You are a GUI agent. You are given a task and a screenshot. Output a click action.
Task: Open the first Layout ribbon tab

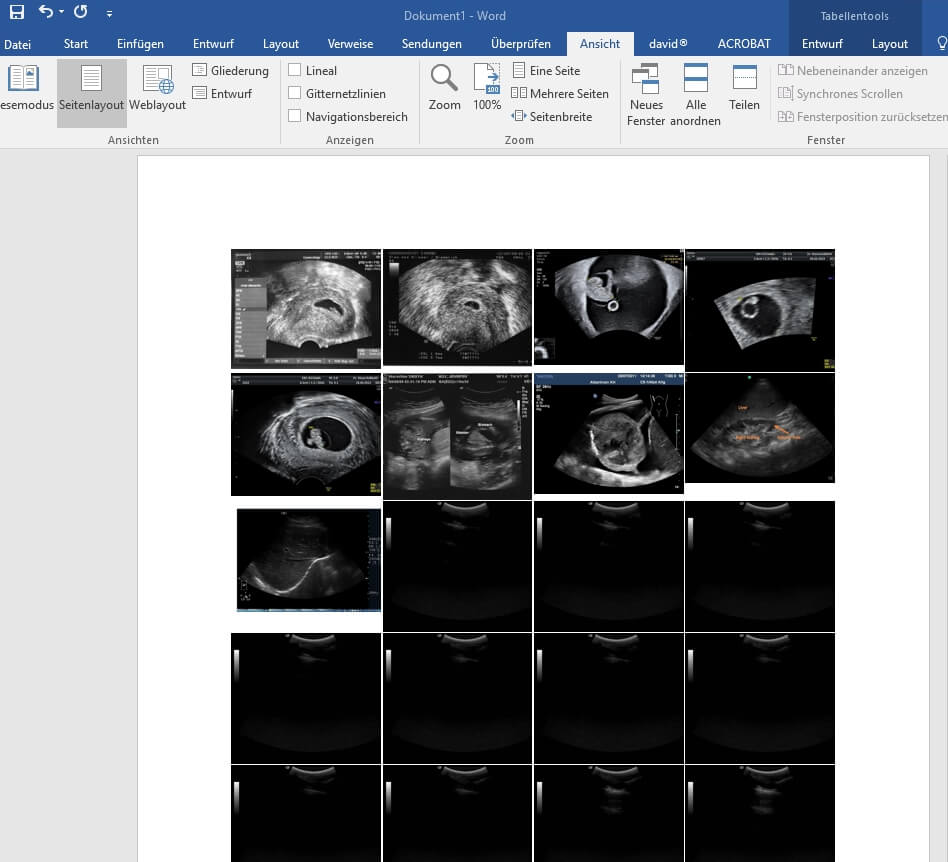[x=281, y=44]
